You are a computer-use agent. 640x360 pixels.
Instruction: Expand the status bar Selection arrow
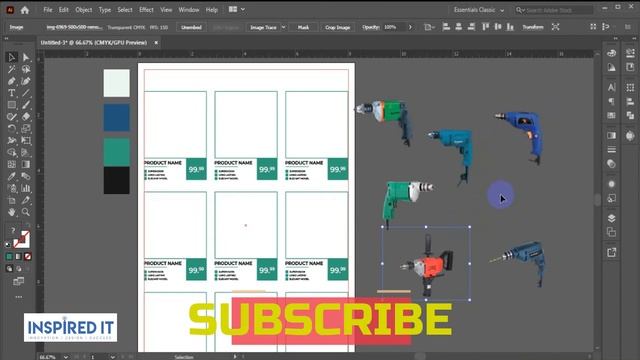click(x=235, y=357)
